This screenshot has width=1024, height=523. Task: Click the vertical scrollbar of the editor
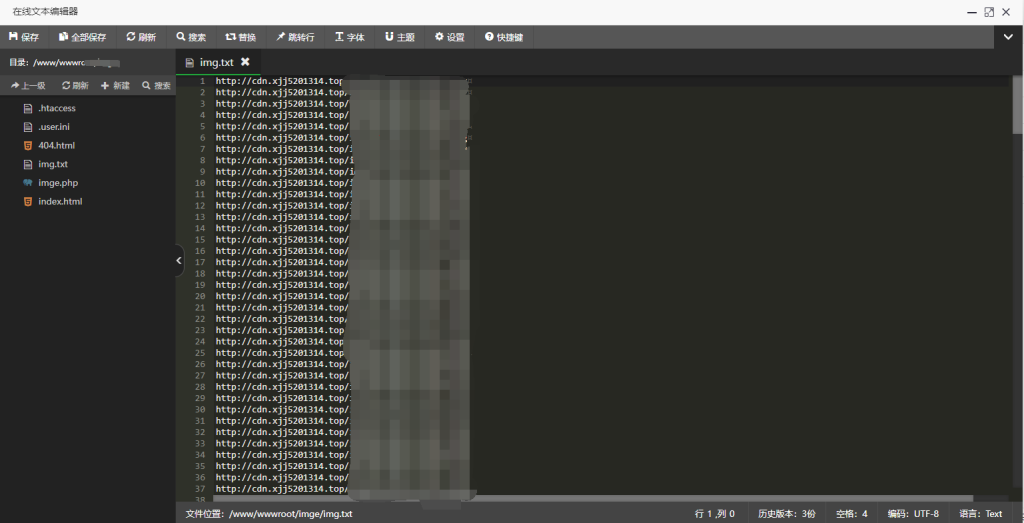(x=1018, y=110)
